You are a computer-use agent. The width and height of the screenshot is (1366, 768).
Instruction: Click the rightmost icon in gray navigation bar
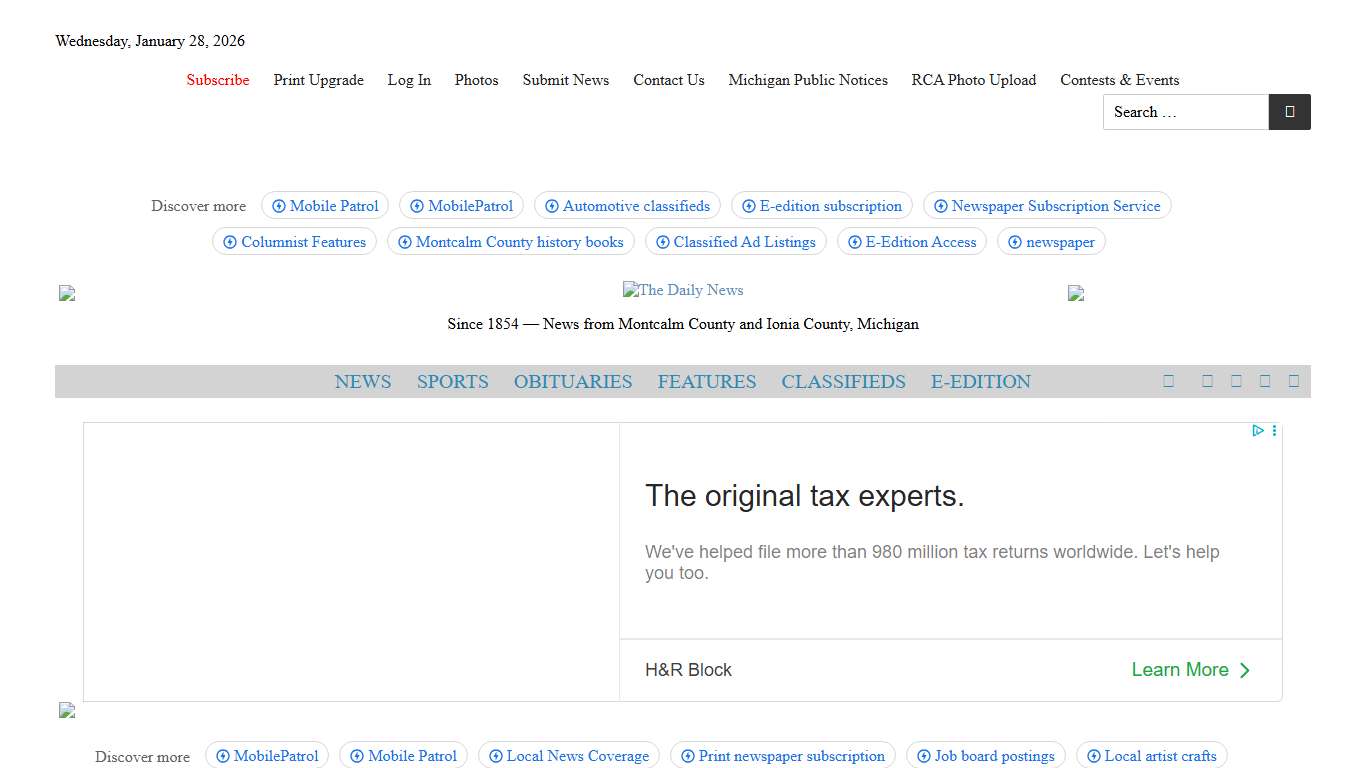click(1294, 381)
